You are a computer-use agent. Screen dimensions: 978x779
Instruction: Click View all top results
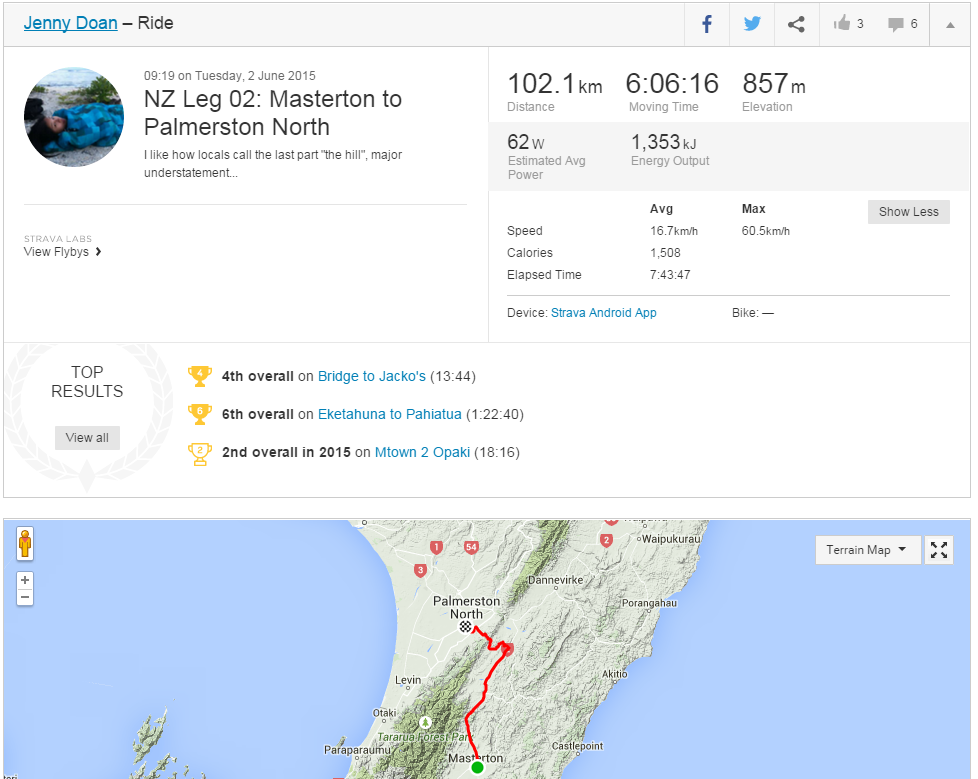[87, 438]
